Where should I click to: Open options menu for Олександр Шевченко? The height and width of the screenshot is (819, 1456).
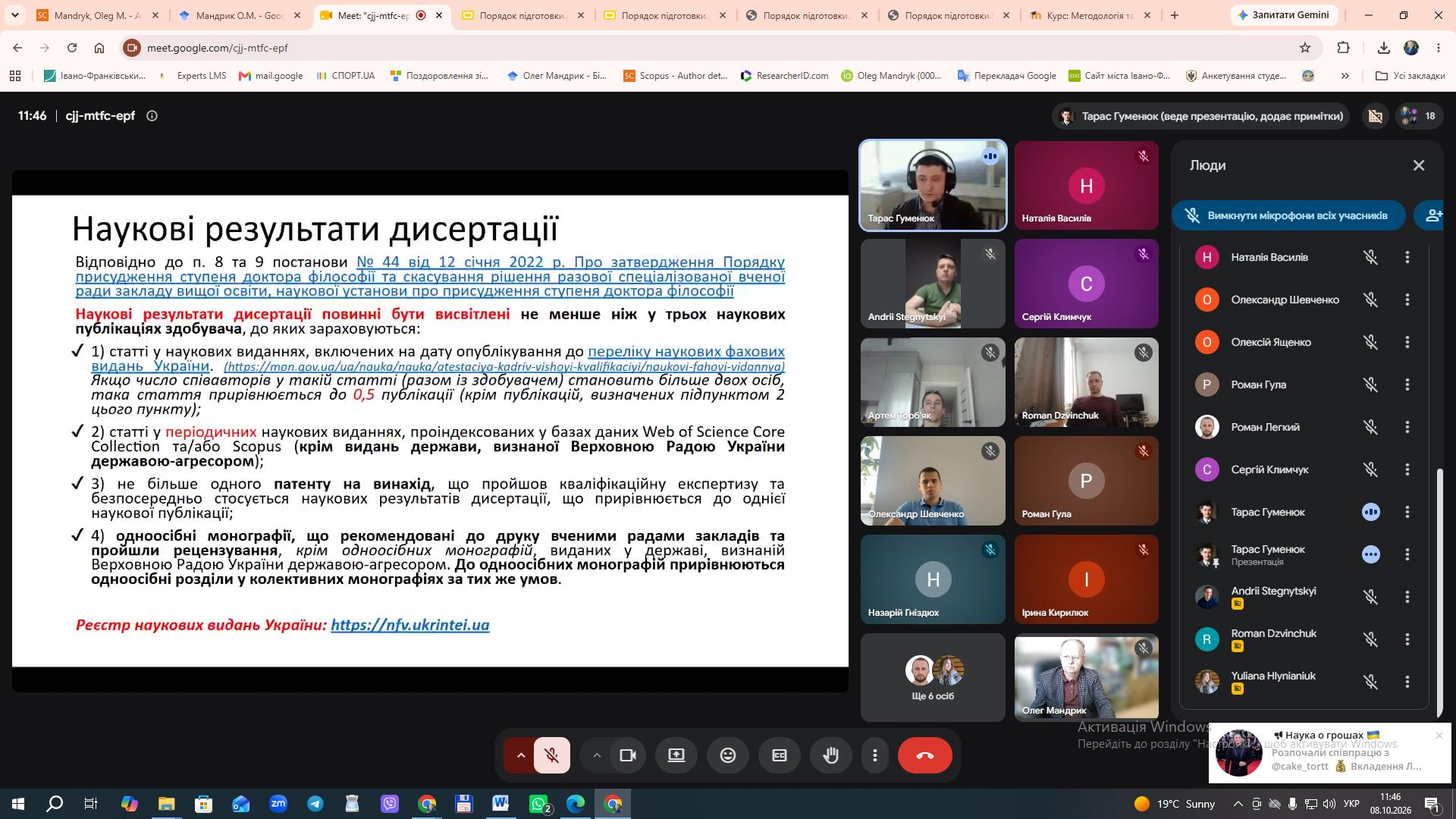1407,300
